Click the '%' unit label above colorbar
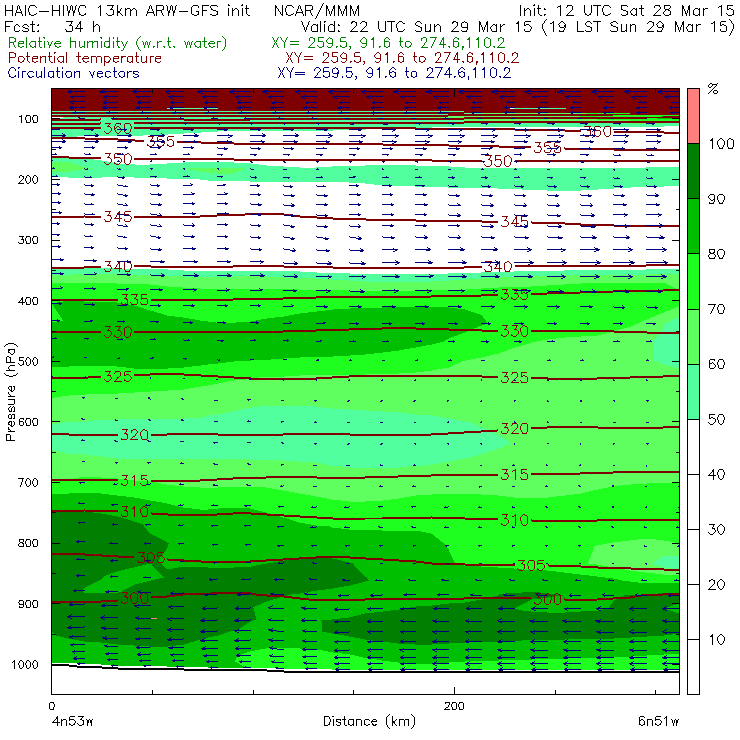Image resolution: width=740 pixels, height=740 pixels. click(x=713, y=89)
